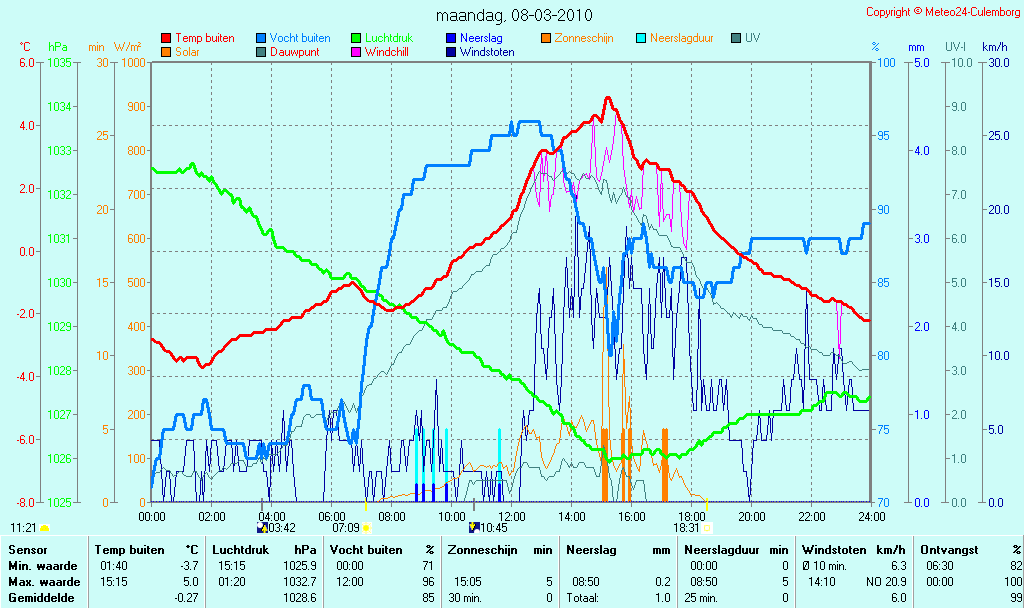This screenshot has width=1026, height=608.
Task: Click the cyan Neerslagduur legend square
Action: [641, 39]
